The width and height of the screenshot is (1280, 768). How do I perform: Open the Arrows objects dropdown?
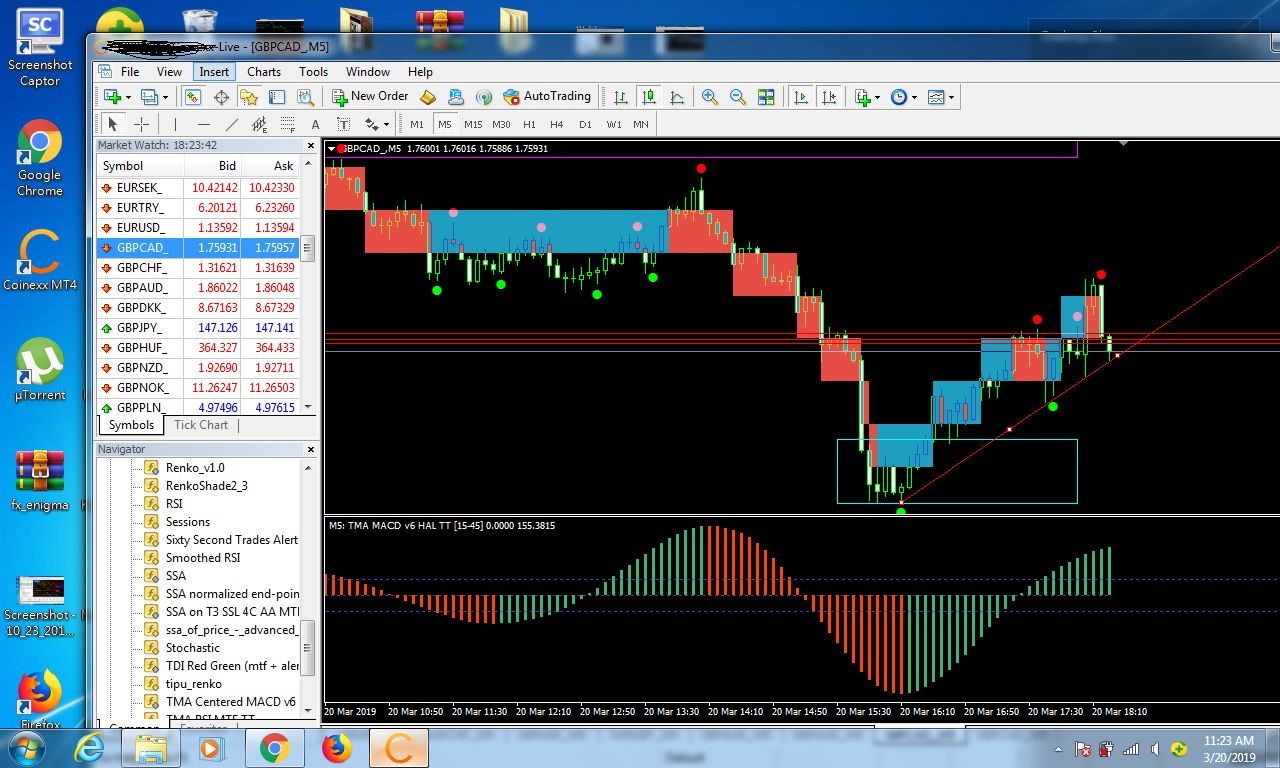pyautogui.click(x=376, y=124)
